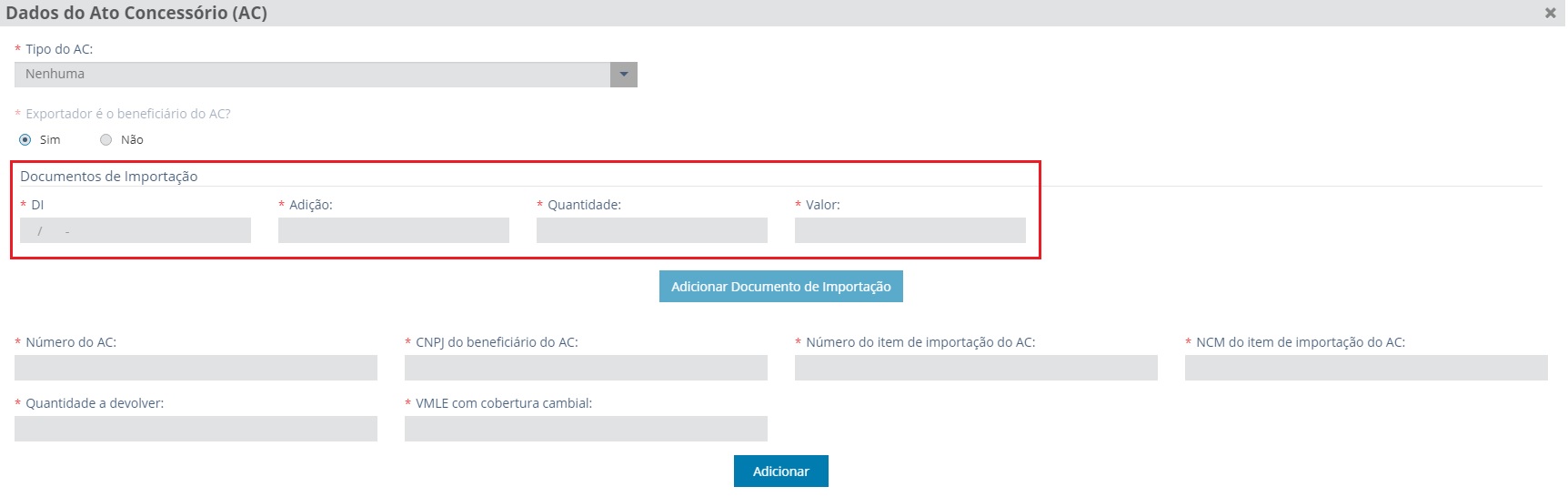Click the Número do AC field
The image size is (1568, 497).
point(196,368)
